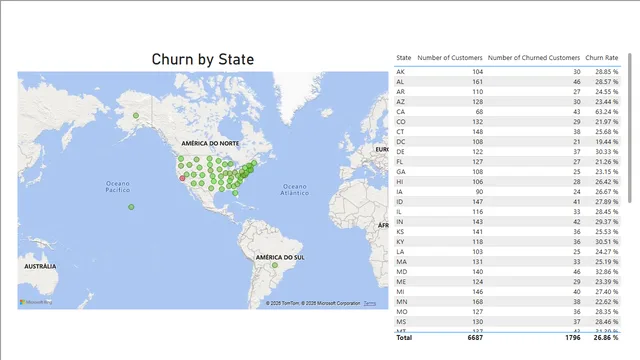The image size is (640, 360).
Task: Click the Churn by State title
Action: (x=203, y=60)
